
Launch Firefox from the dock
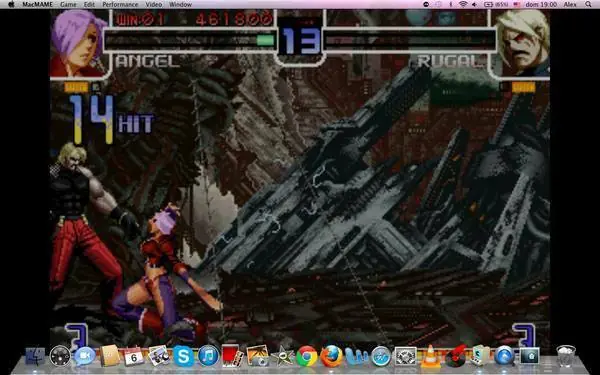331,356
